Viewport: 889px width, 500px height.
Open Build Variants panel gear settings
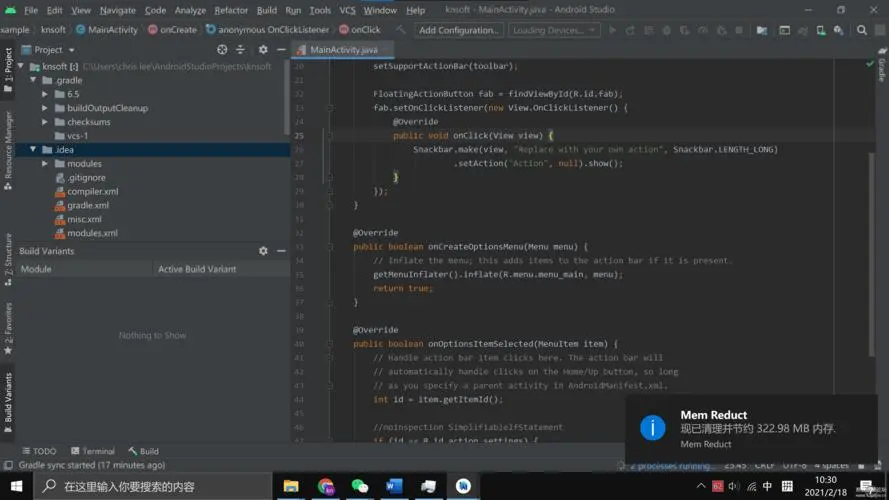[263, 251]
